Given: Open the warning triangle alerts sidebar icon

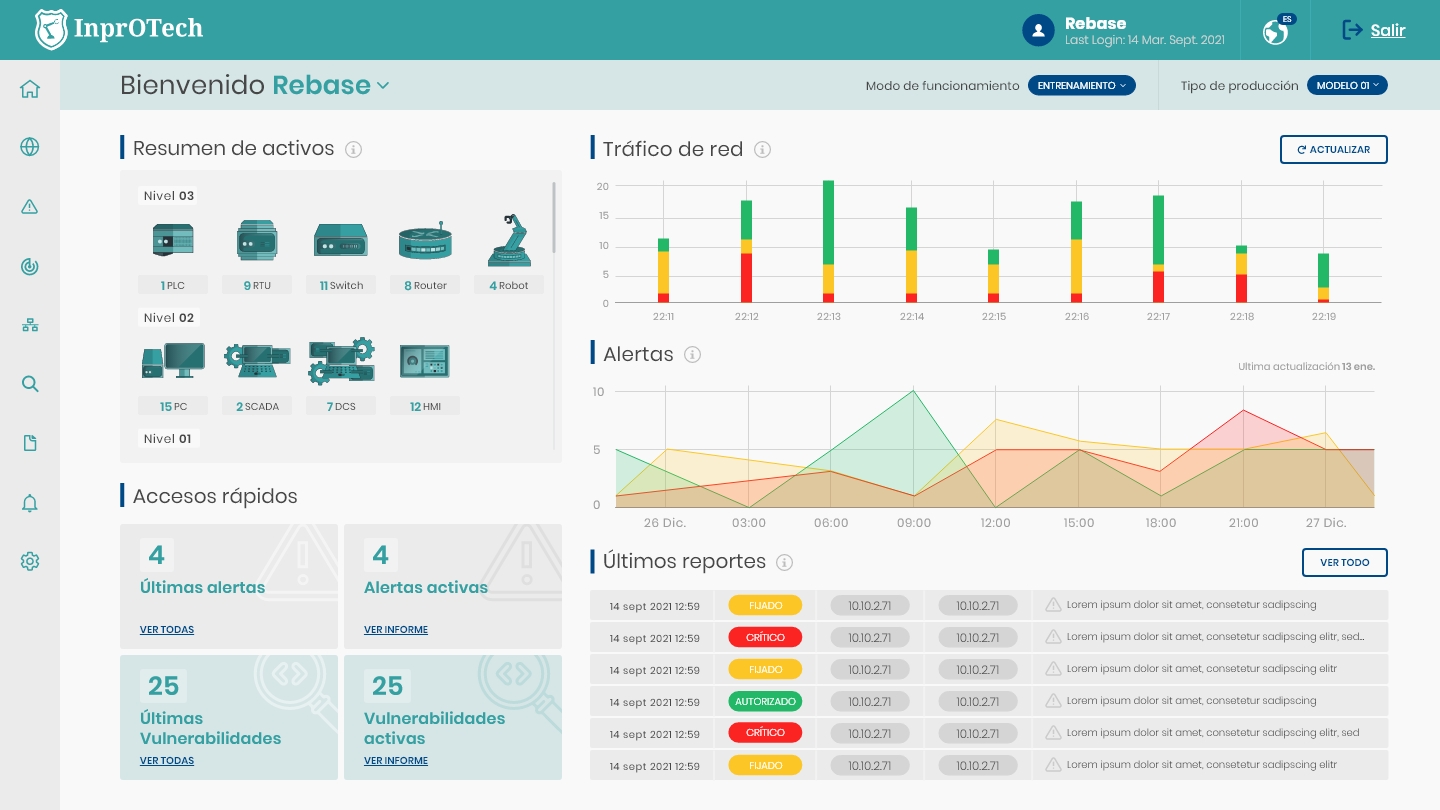Looking at the screenshot, I should pos(30,207).
